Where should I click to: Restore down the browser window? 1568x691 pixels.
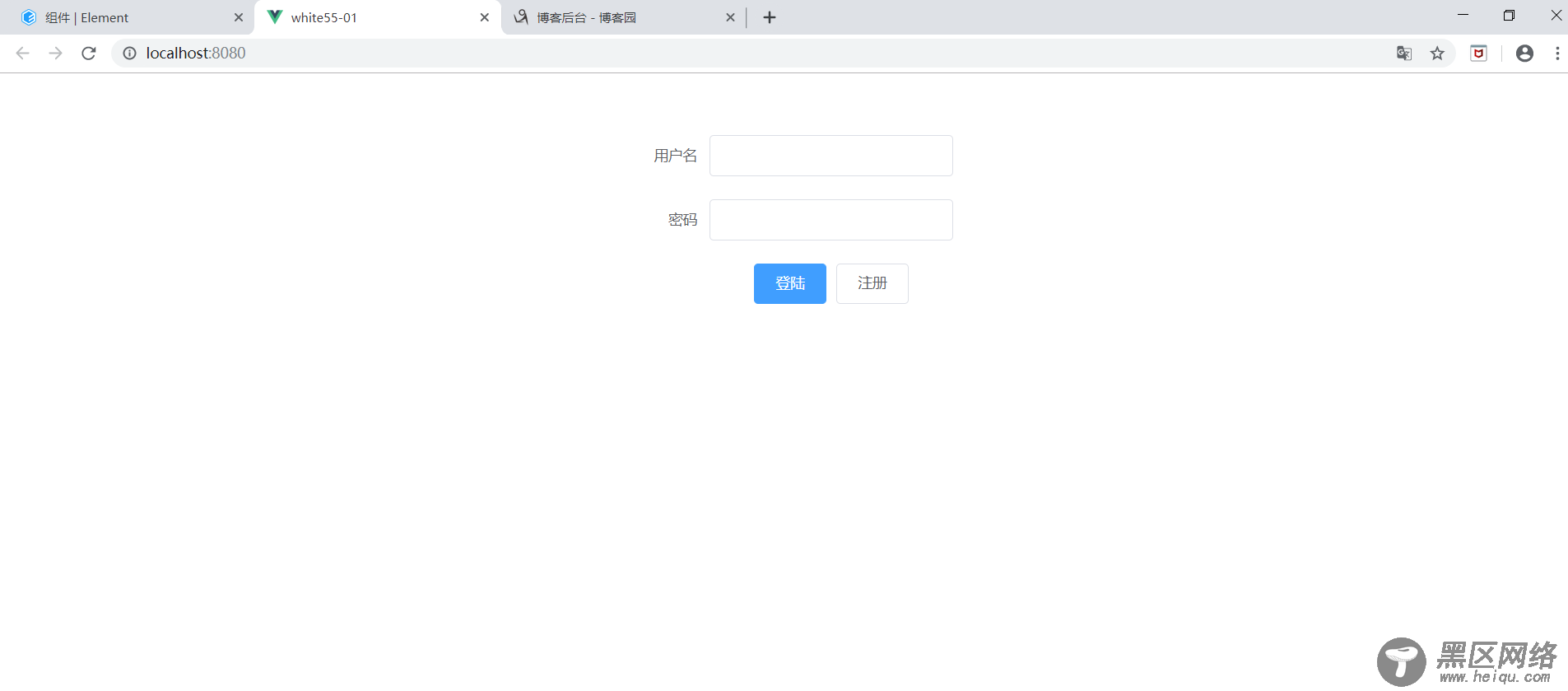(x=1509, y=15)
